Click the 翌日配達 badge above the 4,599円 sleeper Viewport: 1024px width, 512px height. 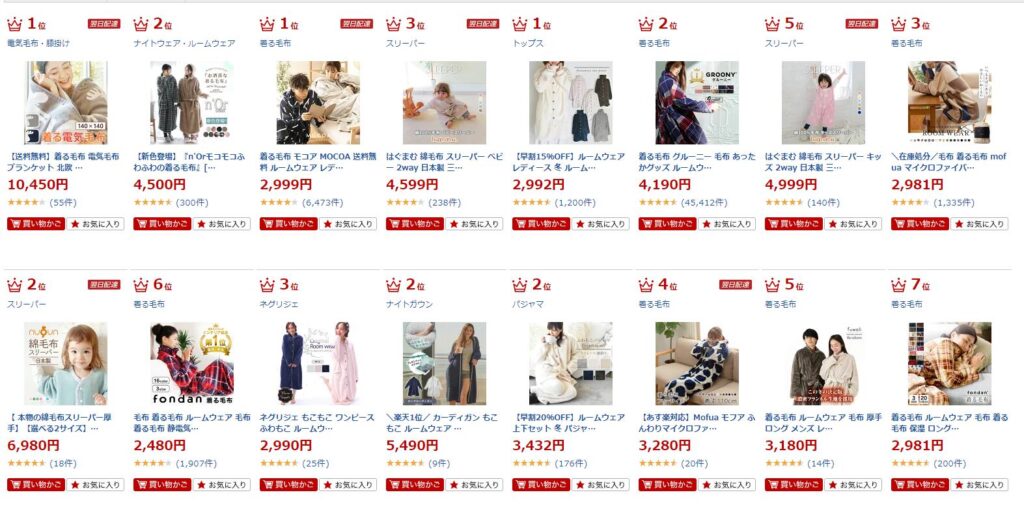point(483,24)
